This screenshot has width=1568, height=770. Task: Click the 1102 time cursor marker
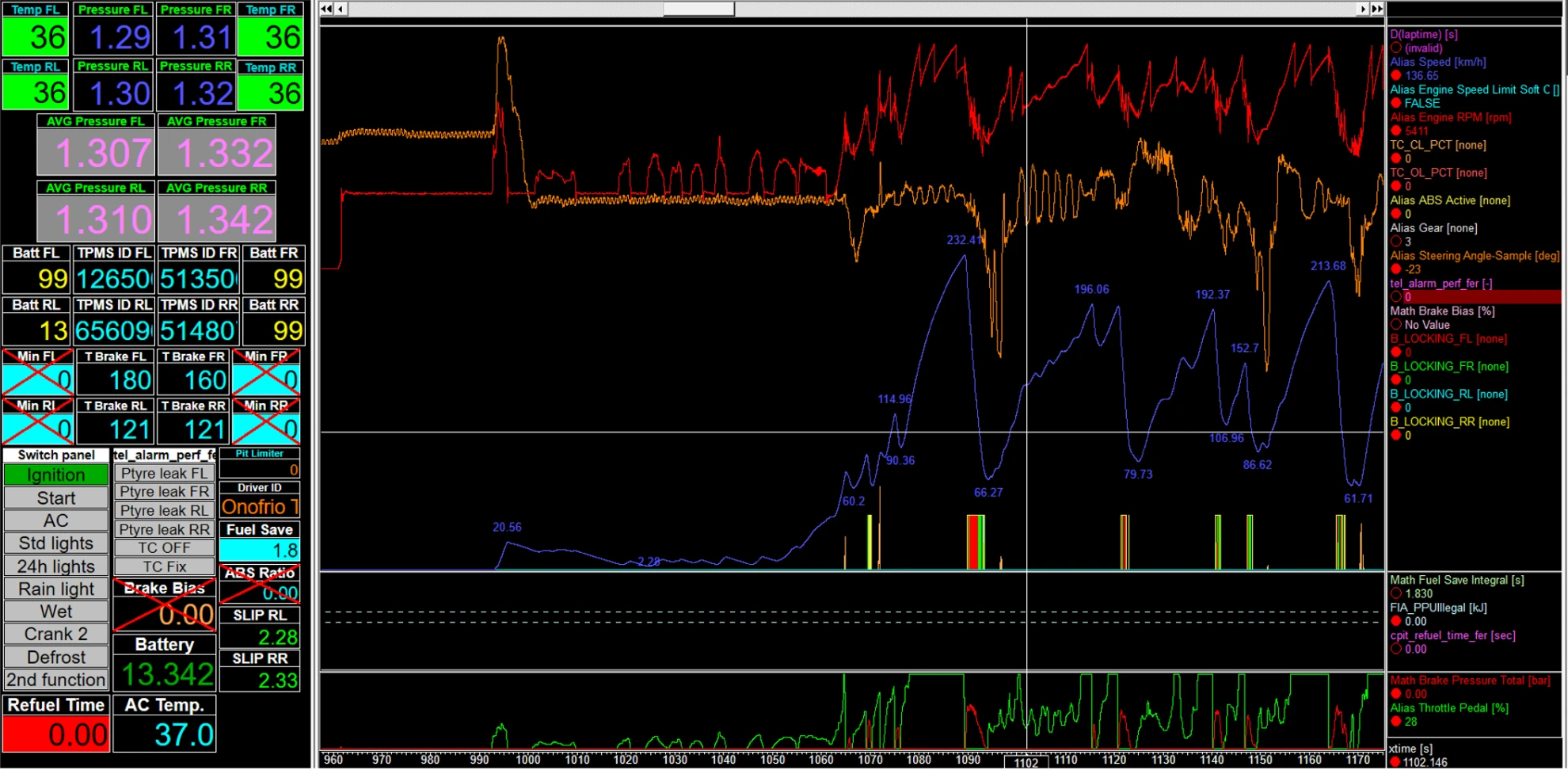click(1026, 762)
